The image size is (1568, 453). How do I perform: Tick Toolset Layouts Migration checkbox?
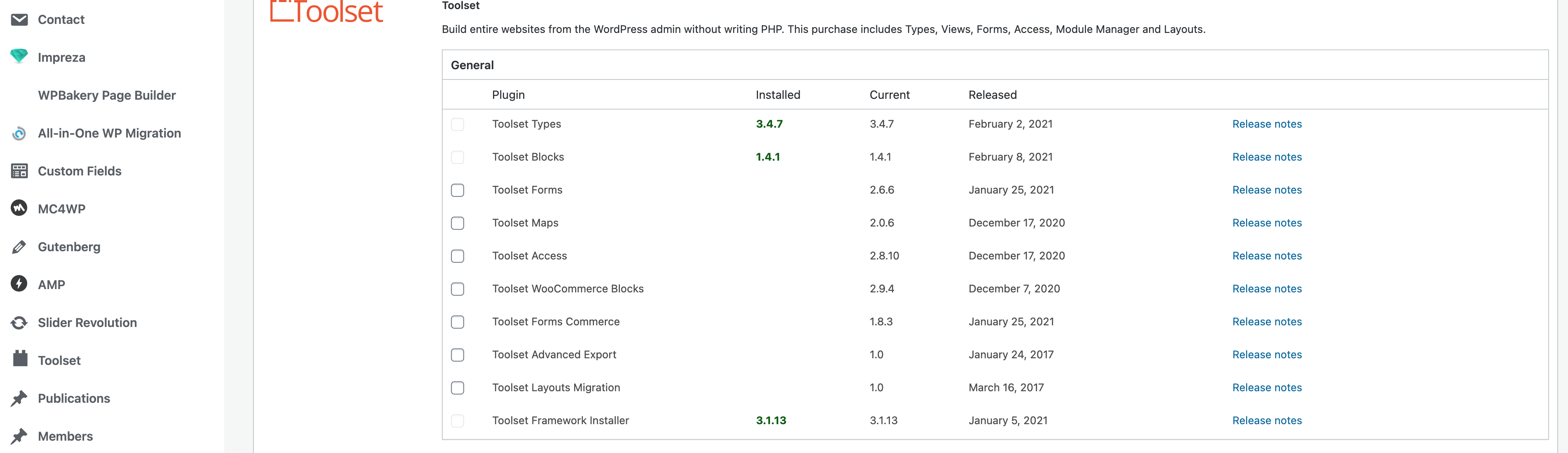(x=458, y=388)
